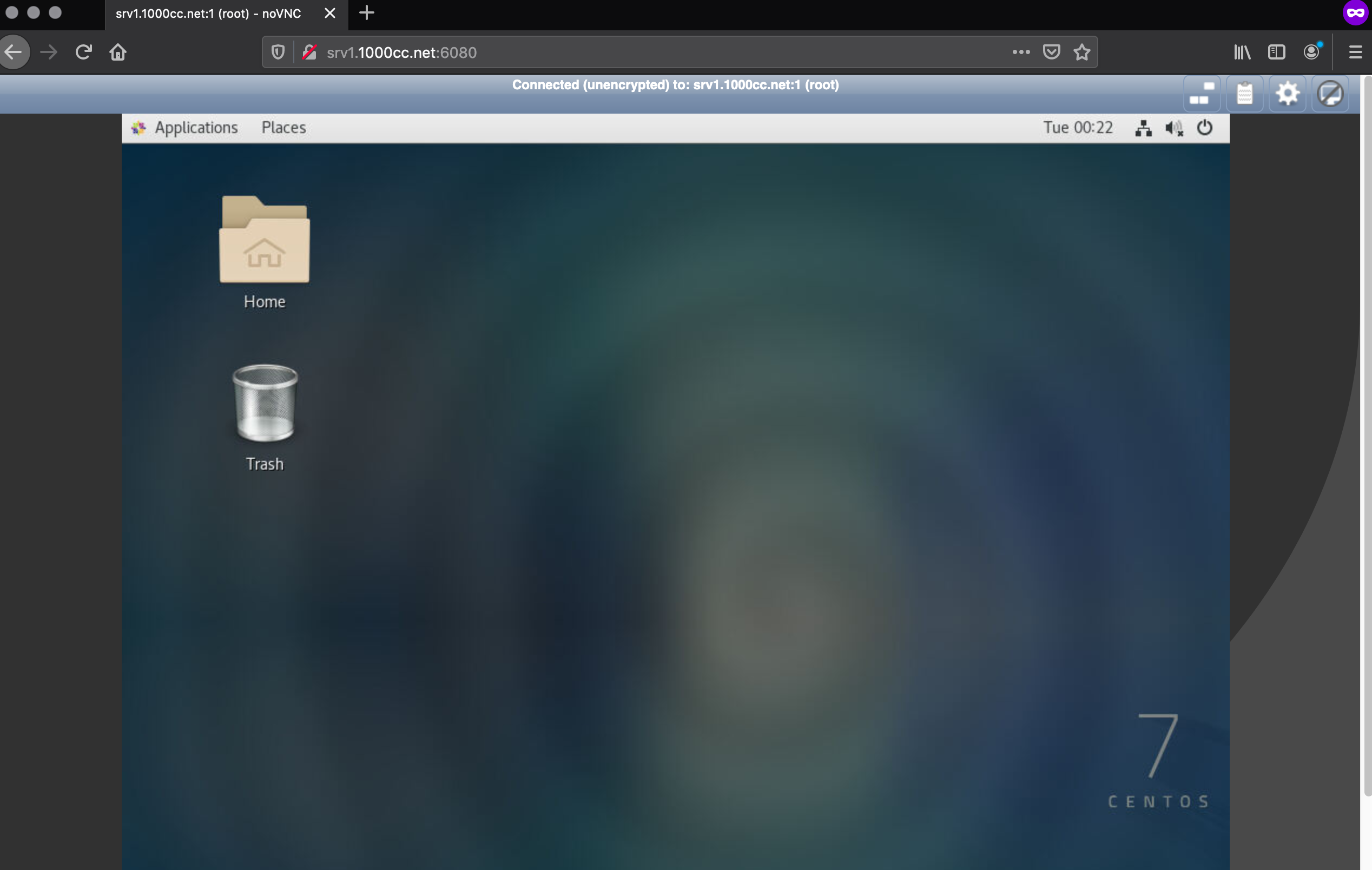Bookmark this page with the star
This screenshot has height=870, width=1372.
(x=1081, y=52)
